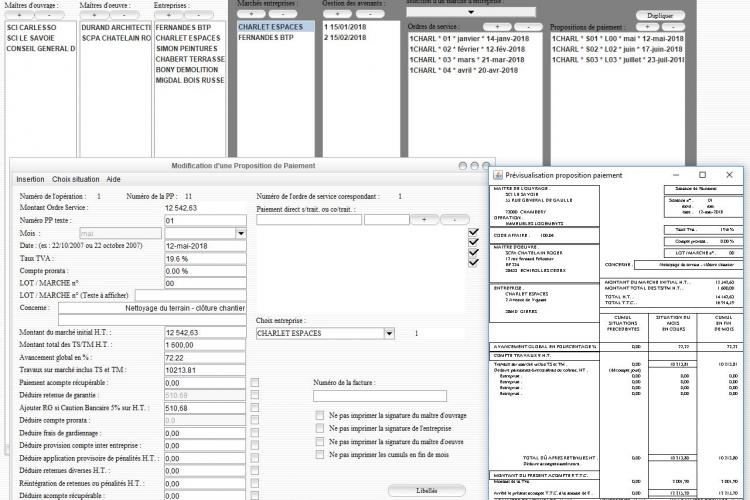Add a new maître d'oeuvre with plus button
The height and width of the screenshot is (500, 750).
click(x=95, y=15)
